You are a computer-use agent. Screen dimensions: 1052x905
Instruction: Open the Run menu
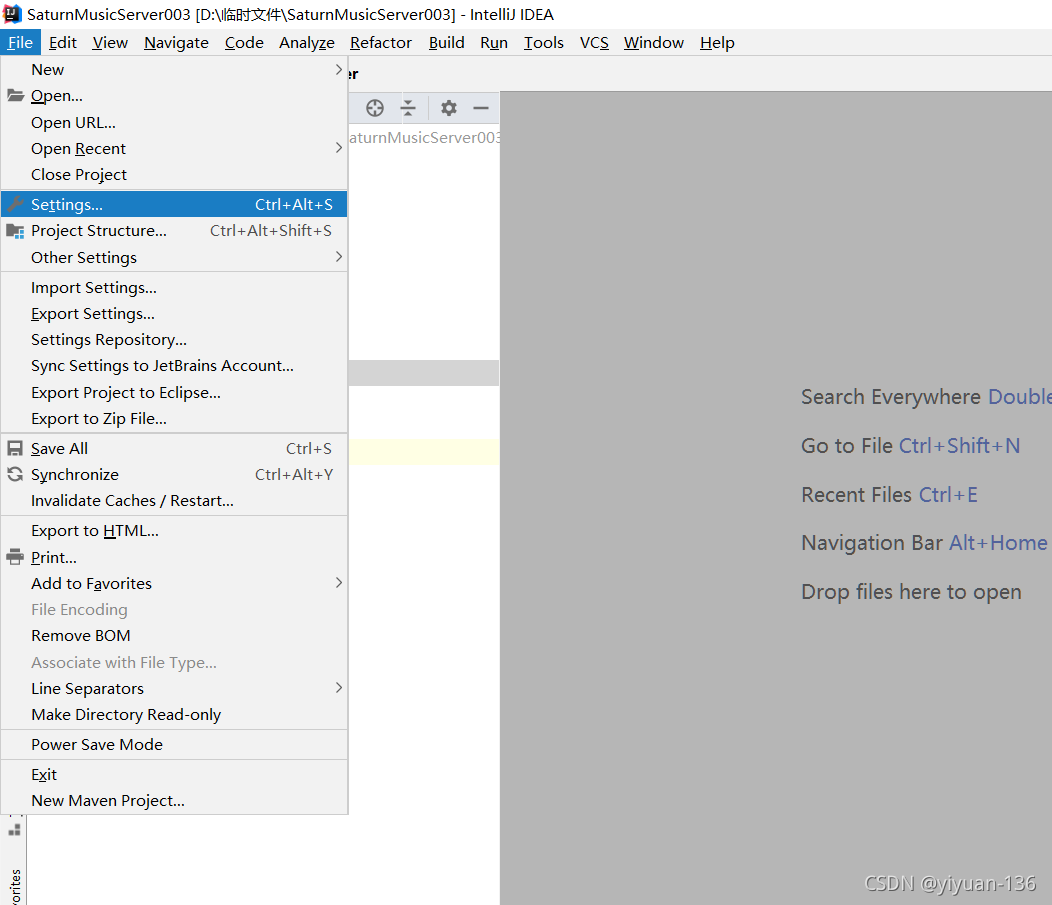(494, 42)
